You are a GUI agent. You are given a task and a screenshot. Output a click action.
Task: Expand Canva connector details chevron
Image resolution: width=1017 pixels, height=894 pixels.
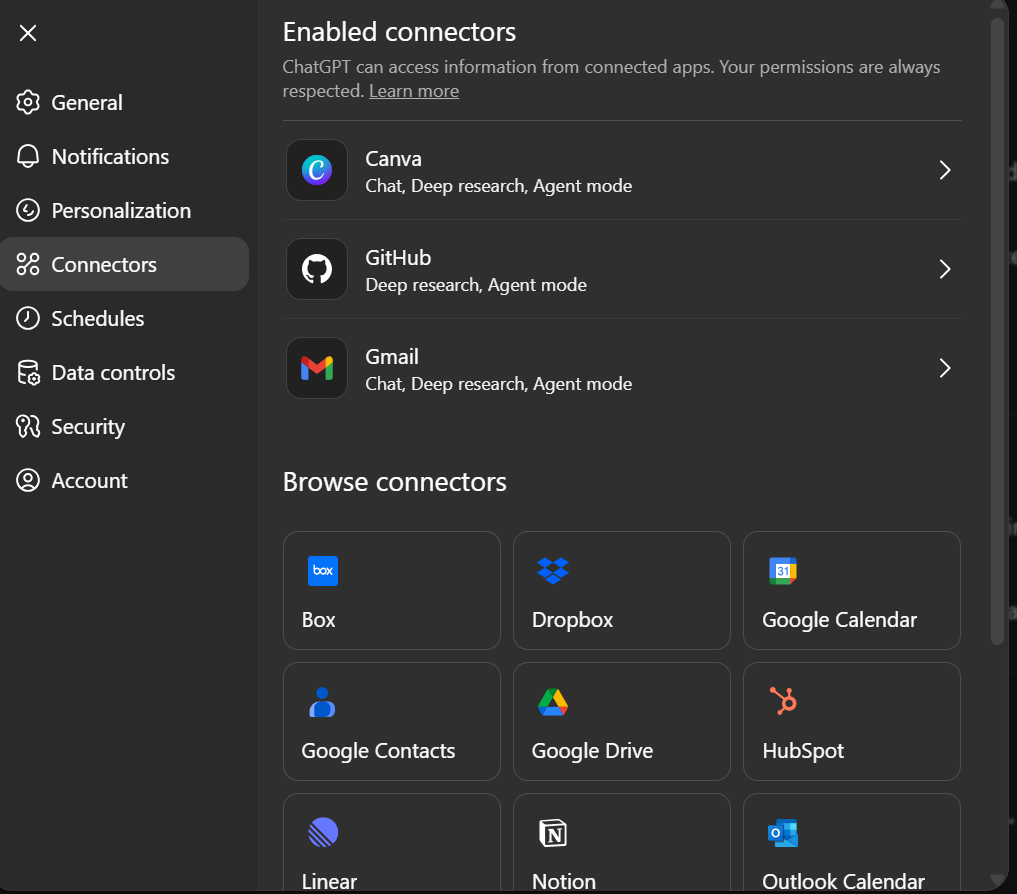pos(944,170)
